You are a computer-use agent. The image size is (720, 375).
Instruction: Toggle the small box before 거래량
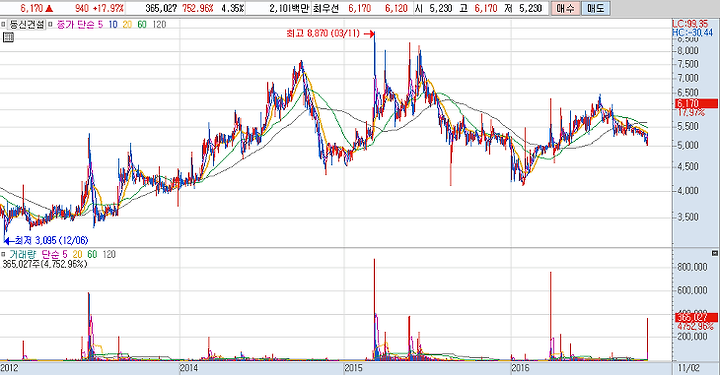(3, 254)
